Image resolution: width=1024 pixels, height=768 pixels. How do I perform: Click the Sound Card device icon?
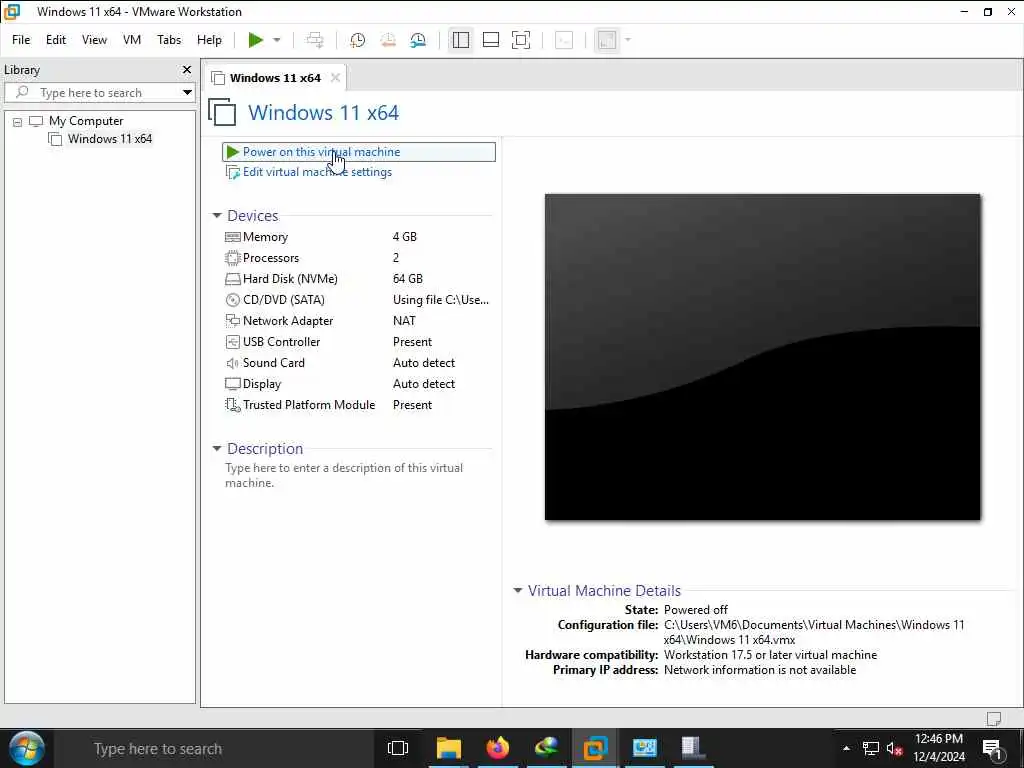(x=232, y=363)
